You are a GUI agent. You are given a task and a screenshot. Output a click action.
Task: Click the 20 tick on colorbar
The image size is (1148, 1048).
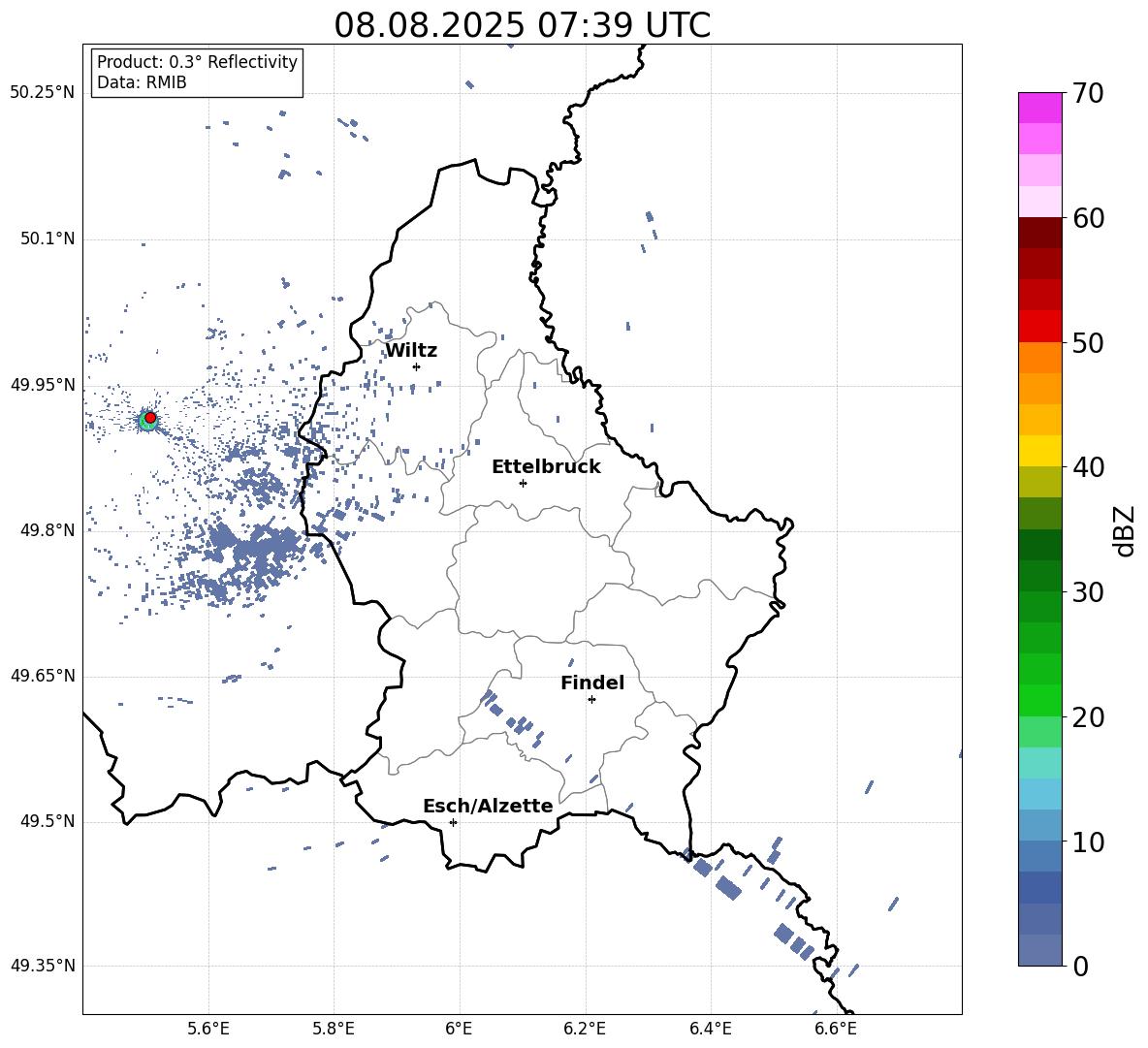coord(1088,717)
